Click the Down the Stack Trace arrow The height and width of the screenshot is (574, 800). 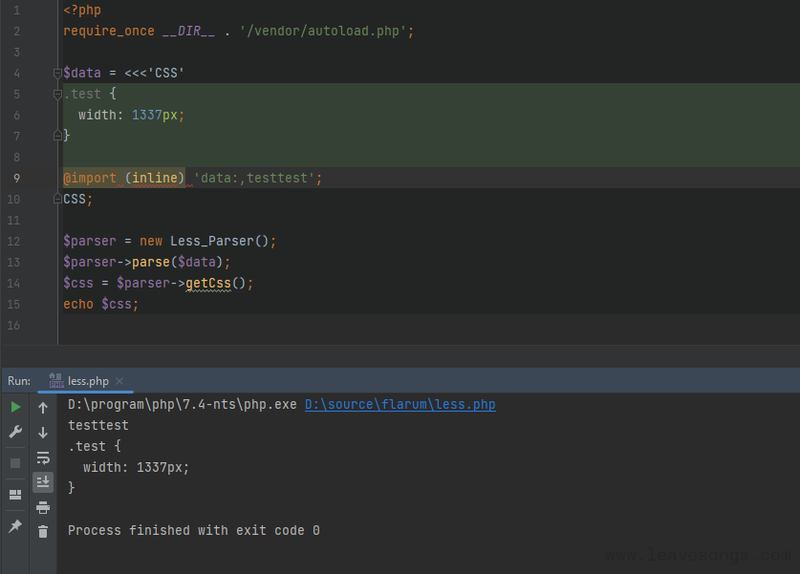click(43, 433)
